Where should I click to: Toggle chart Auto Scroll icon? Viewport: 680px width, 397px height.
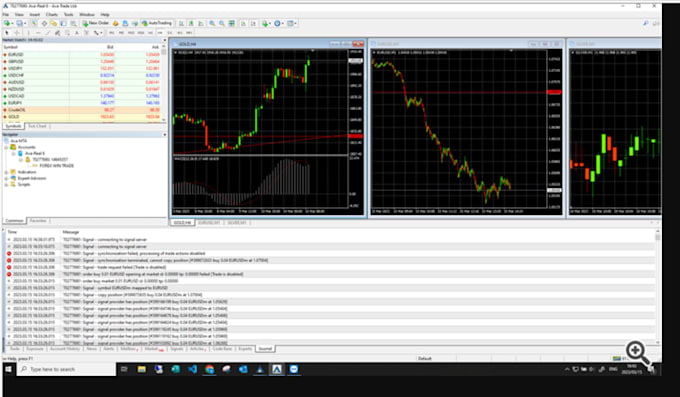point(243,23)
